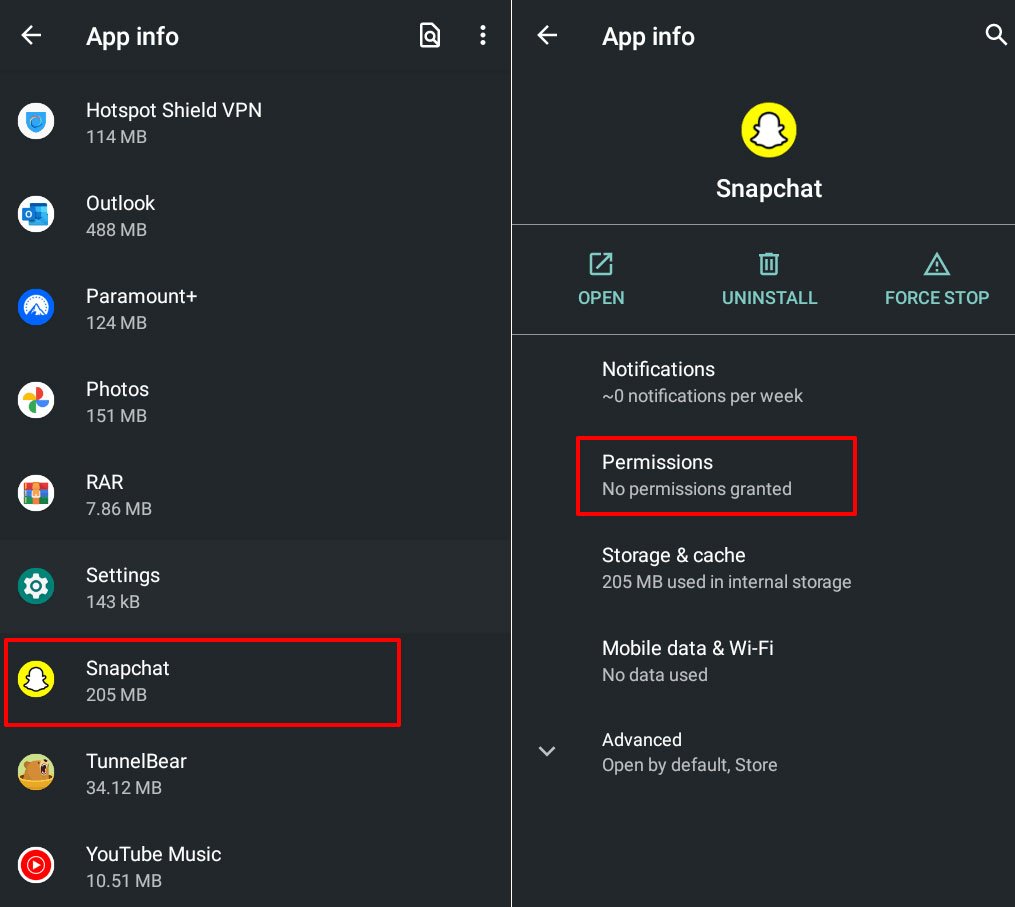
Task: Open Snapchat with the OPEN icon
Action: click(x=601, y=265)
